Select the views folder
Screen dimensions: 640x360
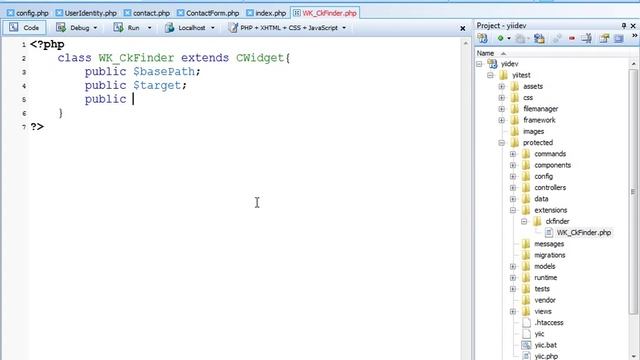543,311
